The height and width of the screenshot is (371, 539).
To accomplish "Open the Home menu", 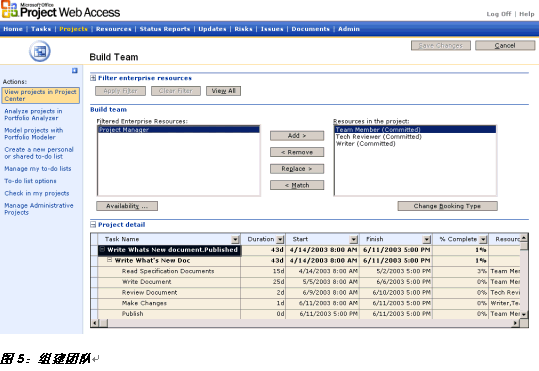I will tap(13, 29).
